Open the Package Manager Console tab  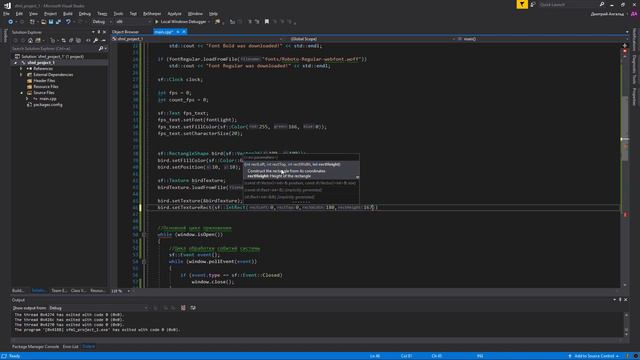click(x=36, y=347)
